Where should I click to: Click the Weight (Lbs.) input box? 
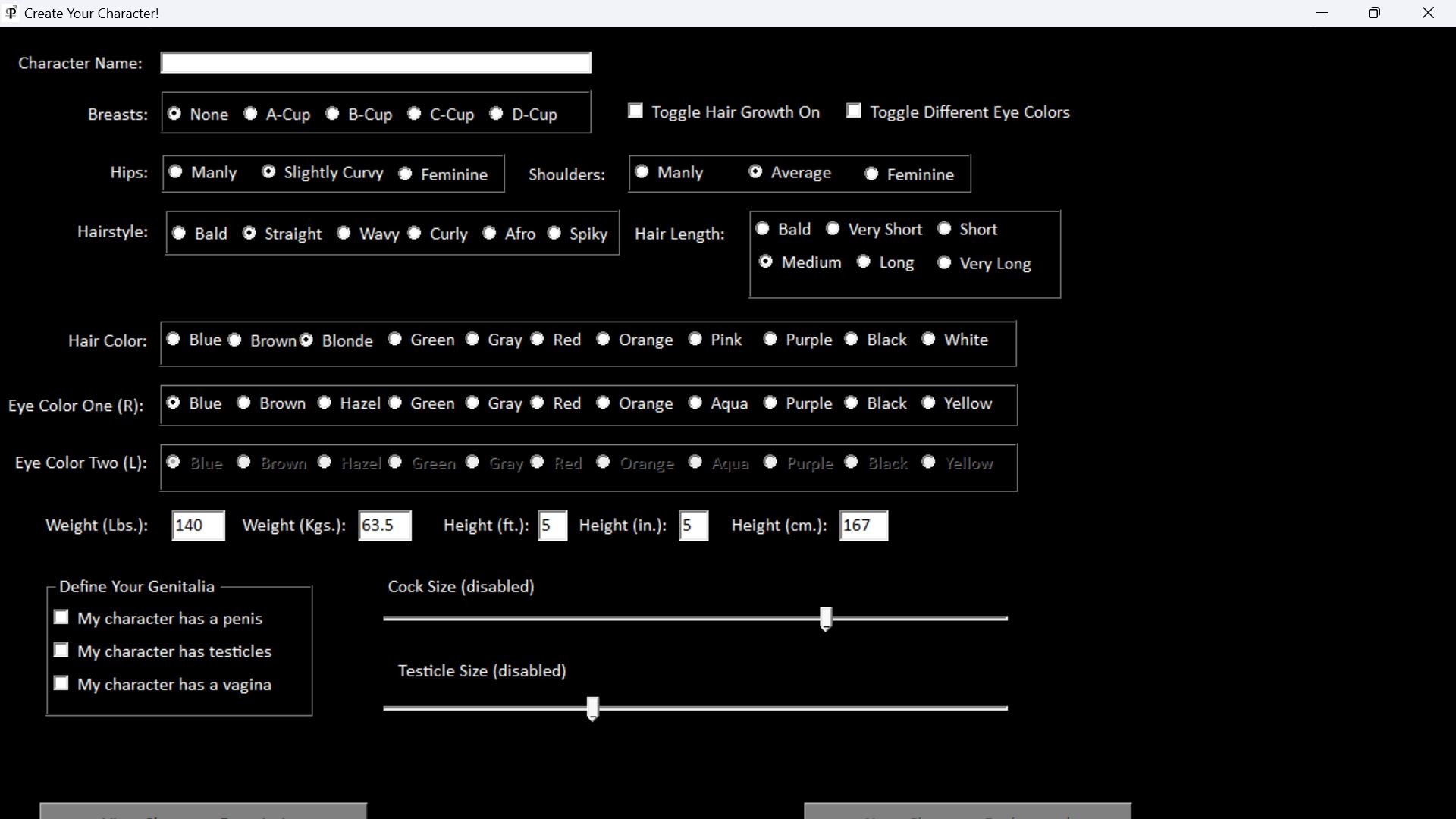pyautogui.click(x=198, y=526)
